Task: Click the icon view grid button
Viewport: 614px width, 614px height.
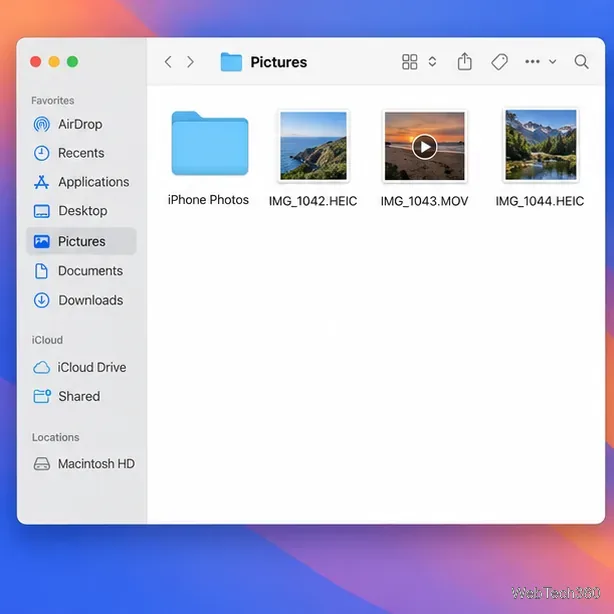Action: coord(410,62)
